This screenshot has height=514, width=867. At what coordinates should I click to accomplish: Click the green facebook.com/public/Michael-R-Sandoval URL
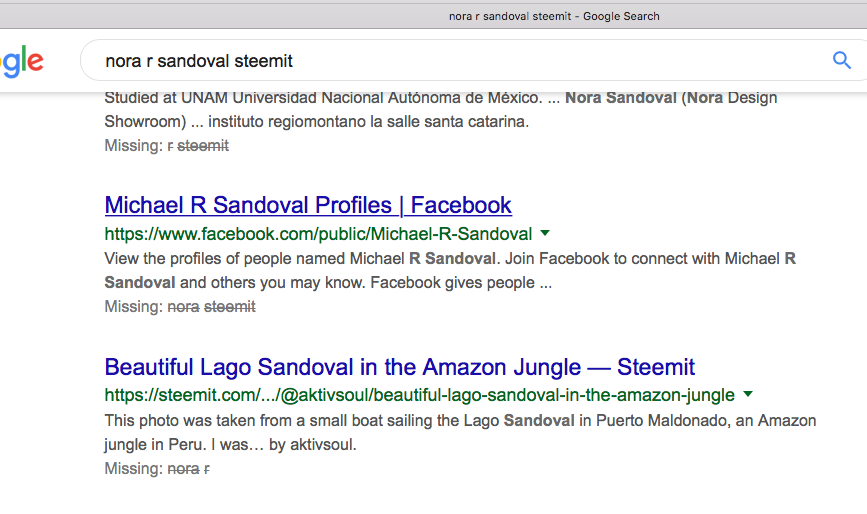tap(318, 234)
